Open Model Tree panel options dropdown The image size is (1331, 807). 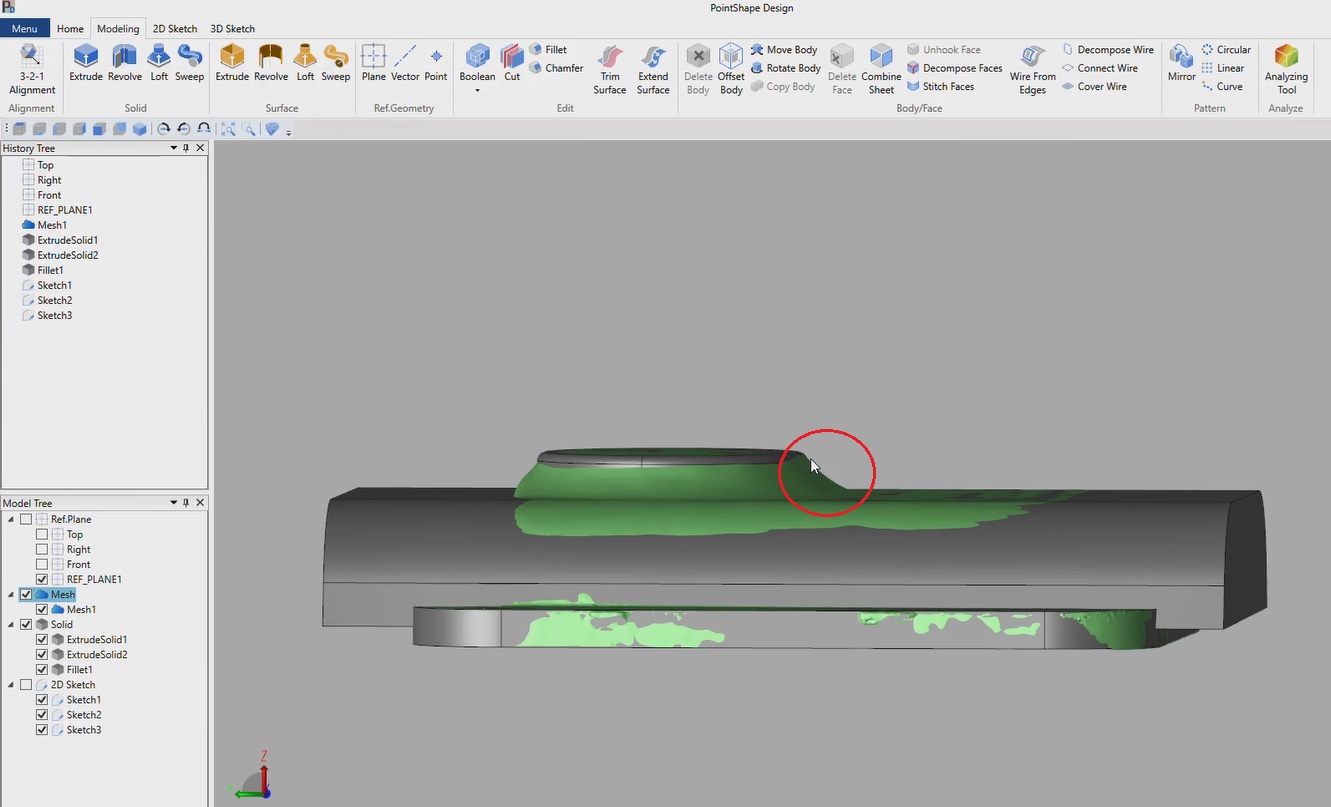(174, 503)
